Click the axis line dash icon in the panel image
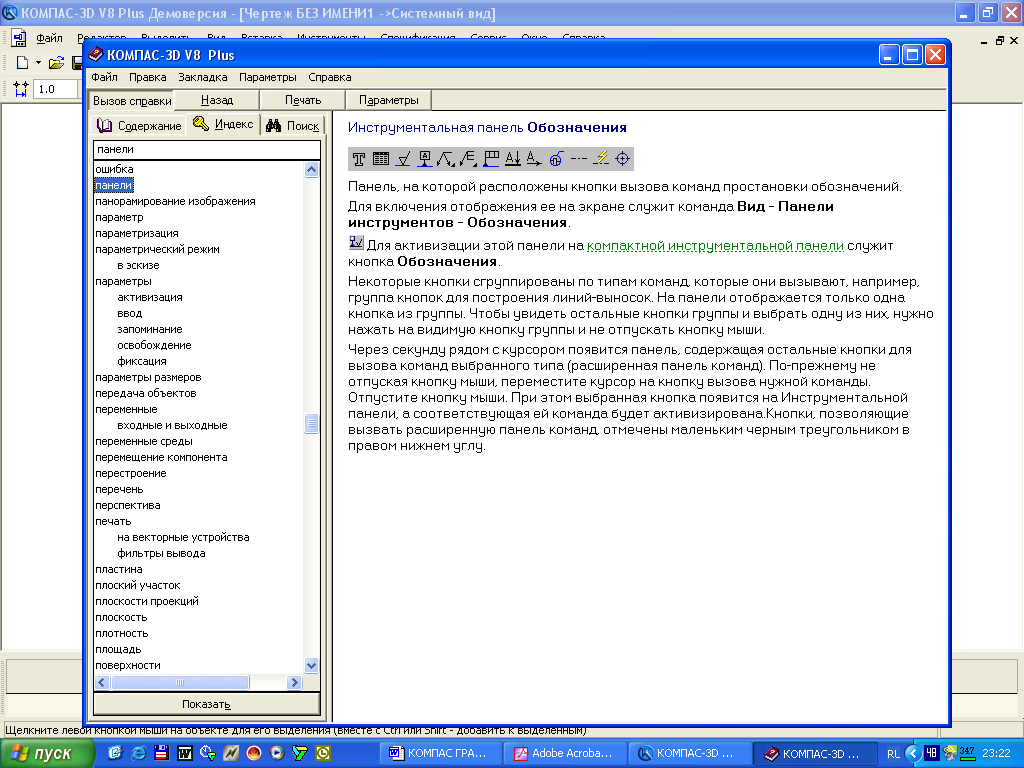The image size is (1024, 768). tap(579, 159)
